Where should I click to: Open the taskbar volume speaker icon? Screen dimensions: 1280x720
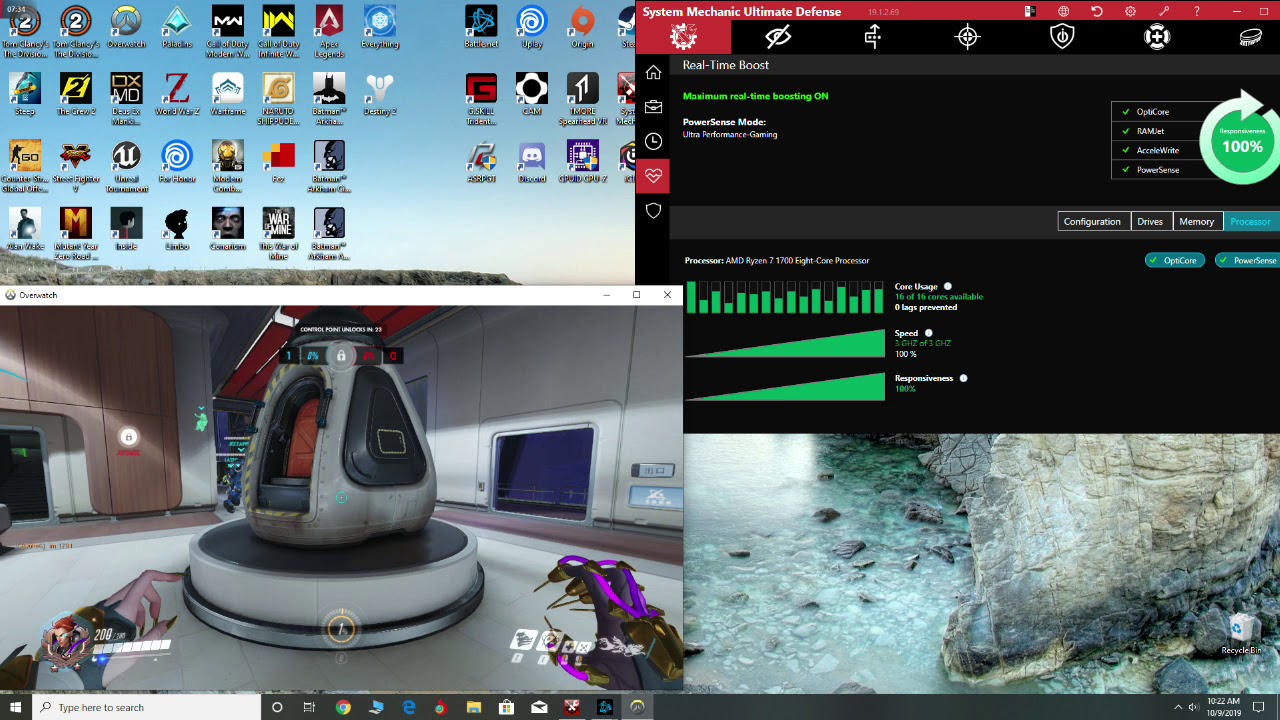(x=1193, y=707)
